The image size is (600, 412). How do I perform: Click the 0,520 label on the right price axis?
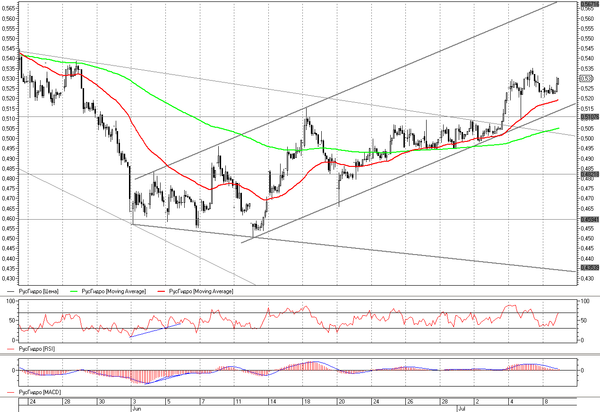click(587, 98)
